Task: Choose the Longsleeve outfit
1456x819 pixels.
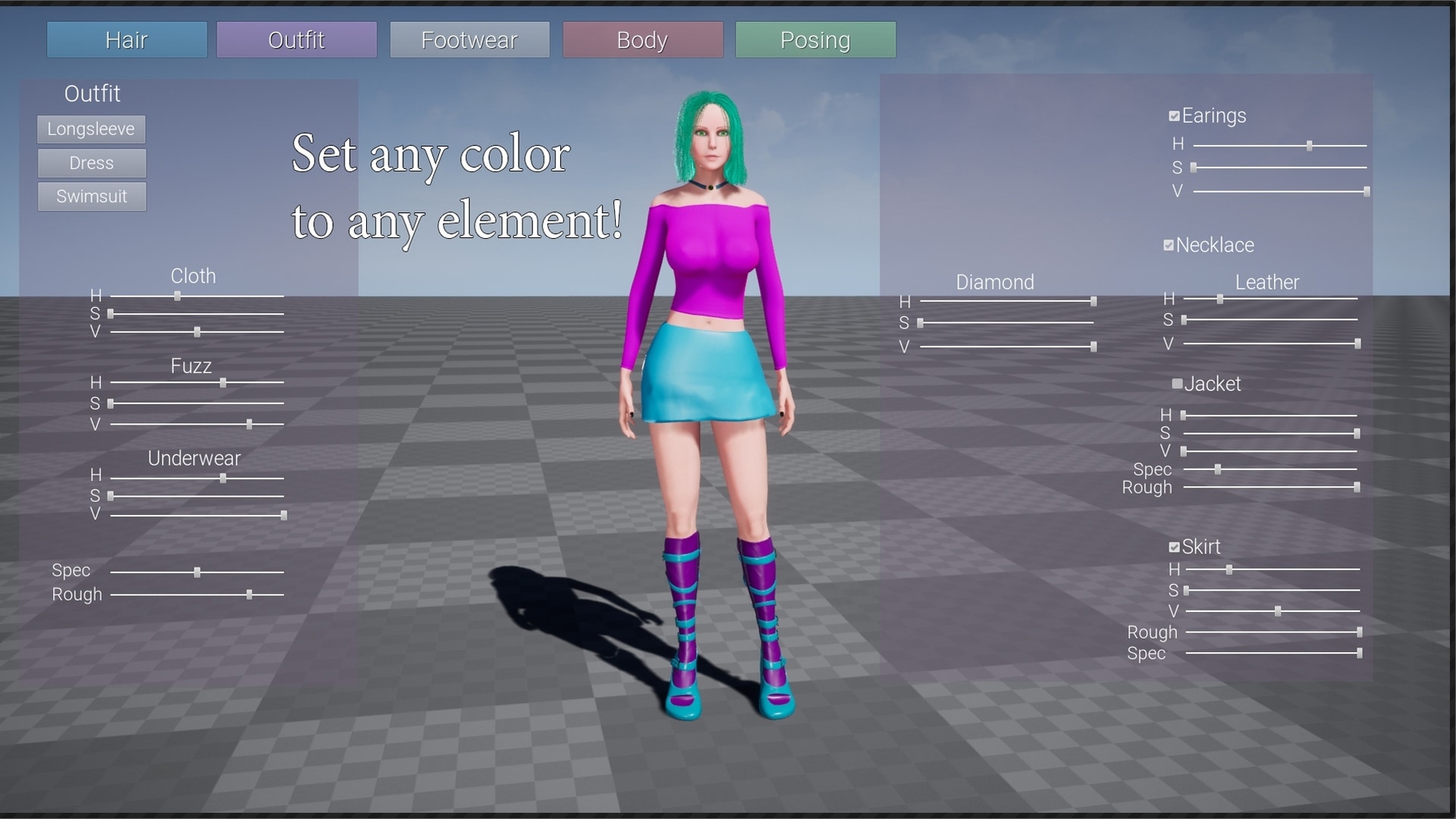Action: [x=91, y=129]
